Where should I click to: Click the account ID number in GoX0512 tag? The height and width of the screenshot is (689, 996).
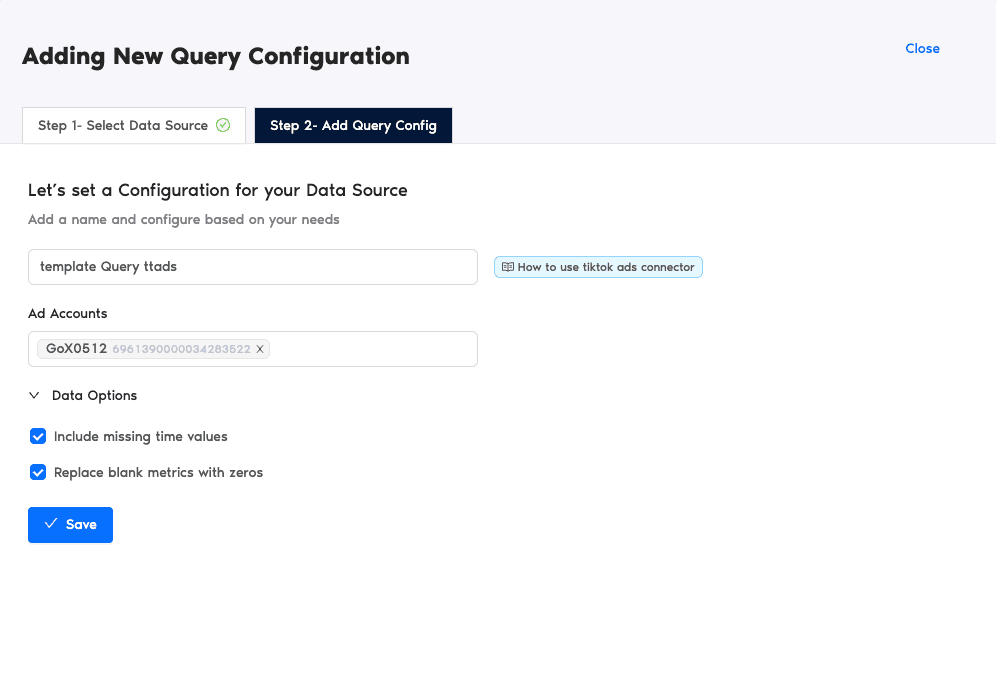181,349
